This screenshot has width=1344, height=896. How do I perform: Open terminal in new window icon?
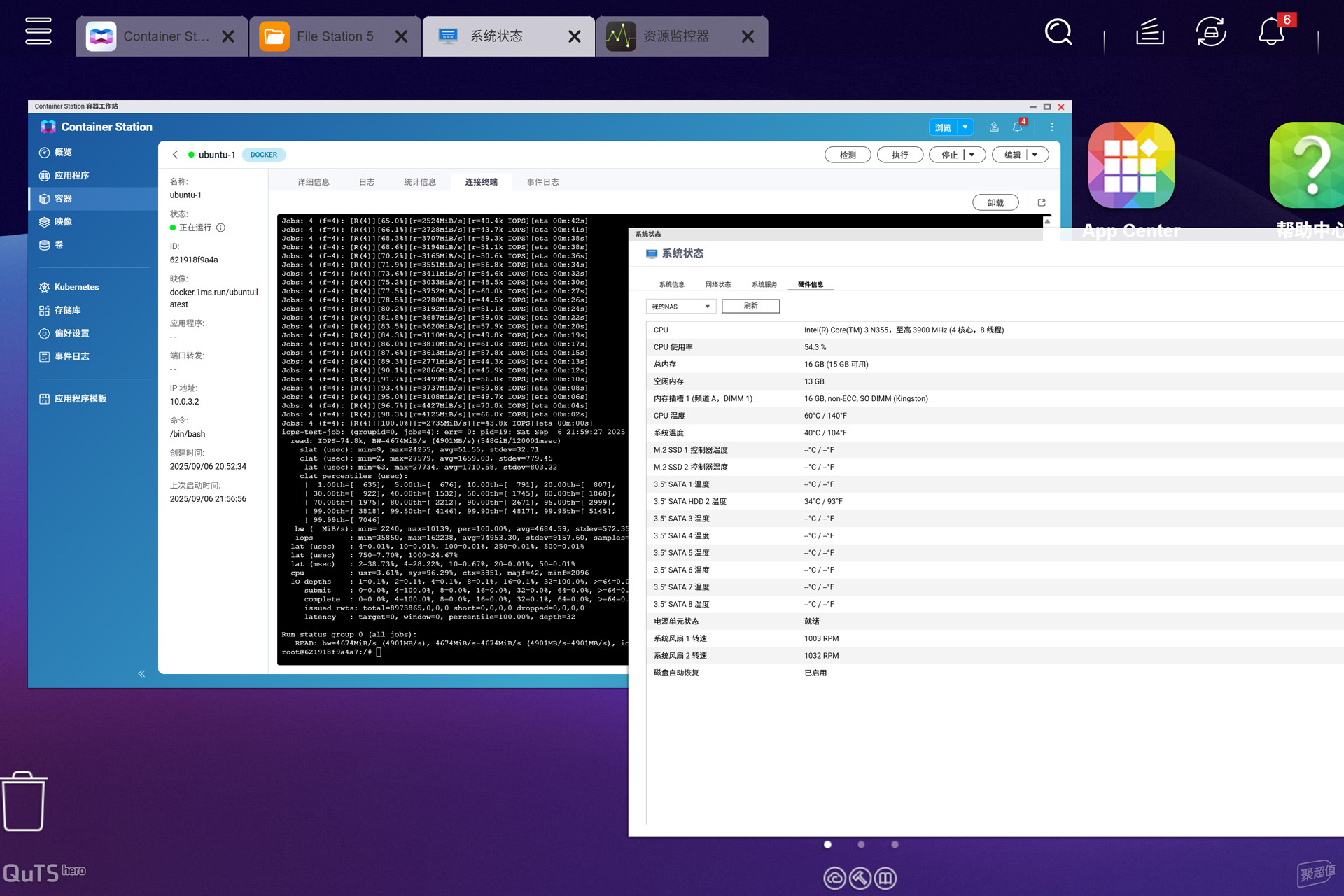click(x=1042, y=202)
